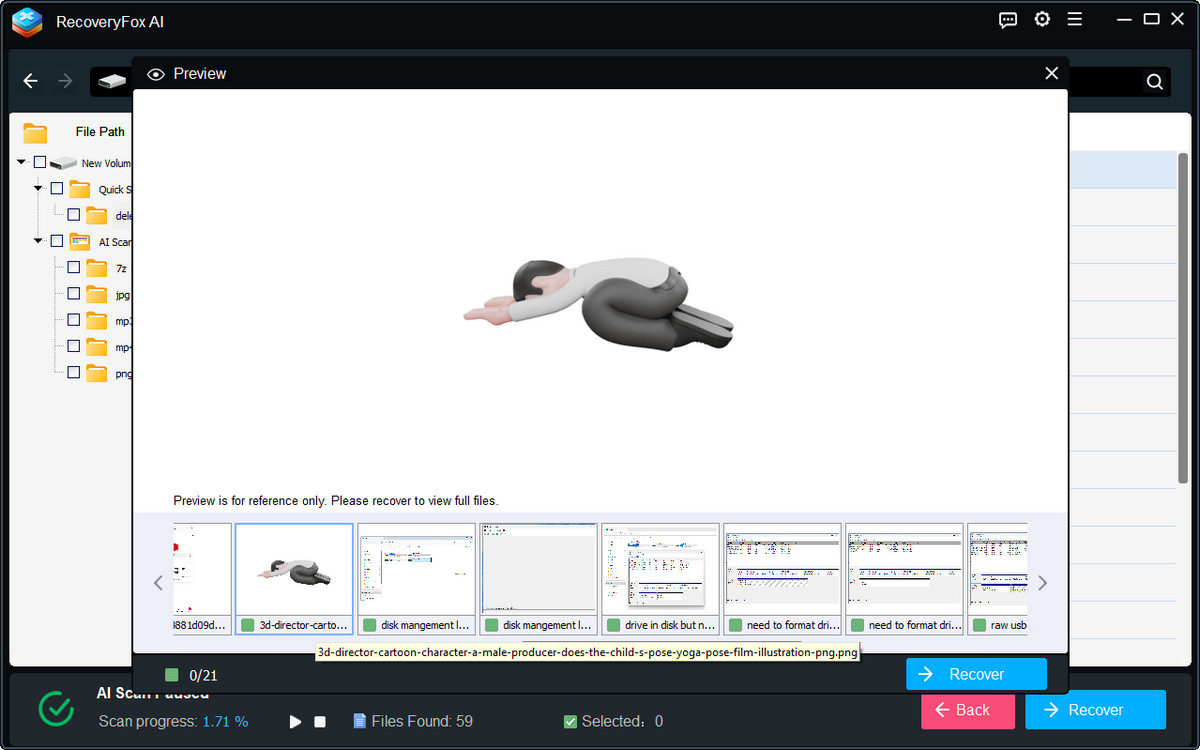Click the drive icon in the path bar
Viewport: 1200px width, 750px height.
pyautogui.click(x=112, y=81)
